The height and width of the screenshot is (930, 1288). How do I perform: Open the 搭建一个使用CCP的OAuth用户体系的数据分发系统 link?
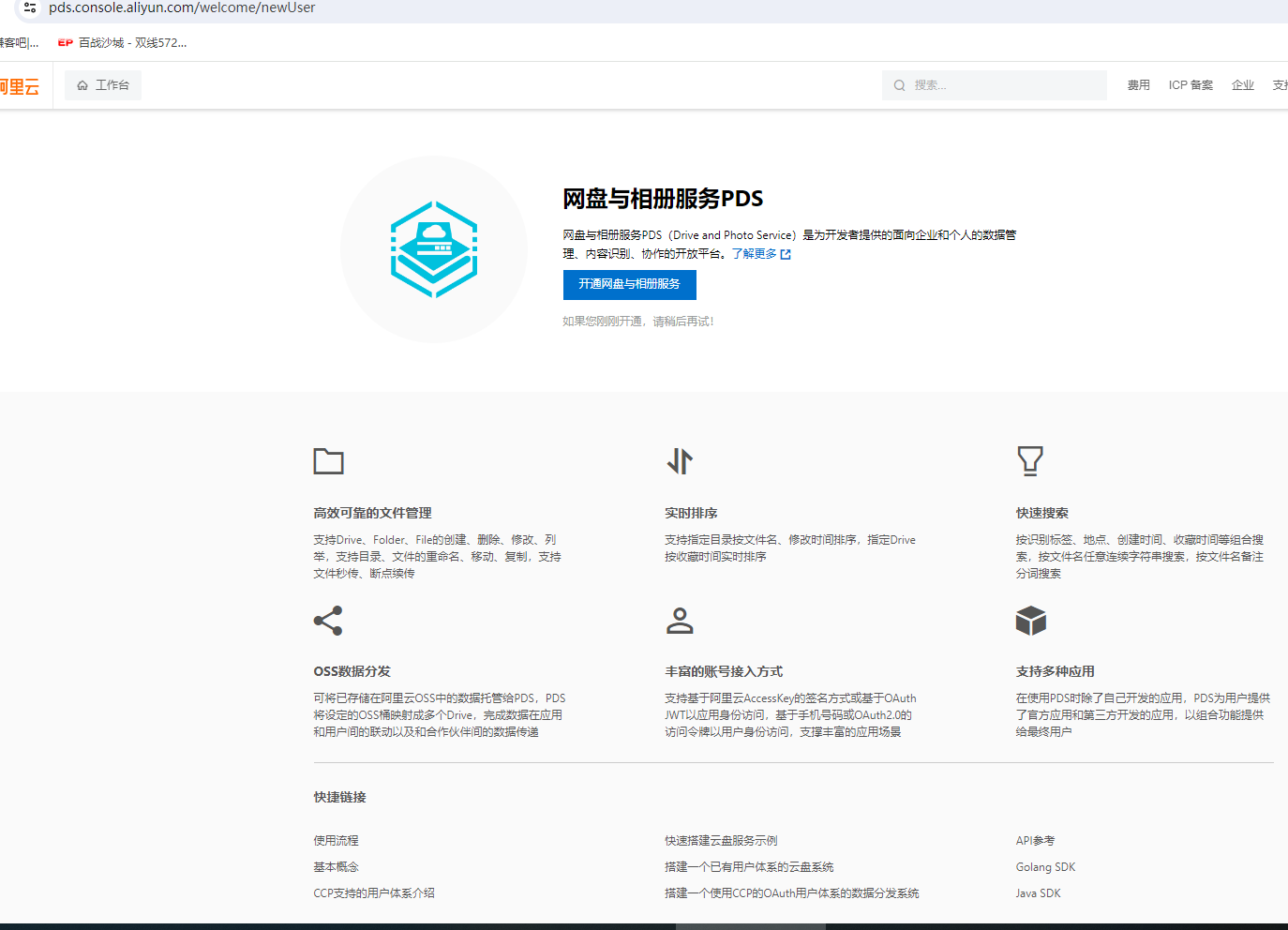[792, 893]
